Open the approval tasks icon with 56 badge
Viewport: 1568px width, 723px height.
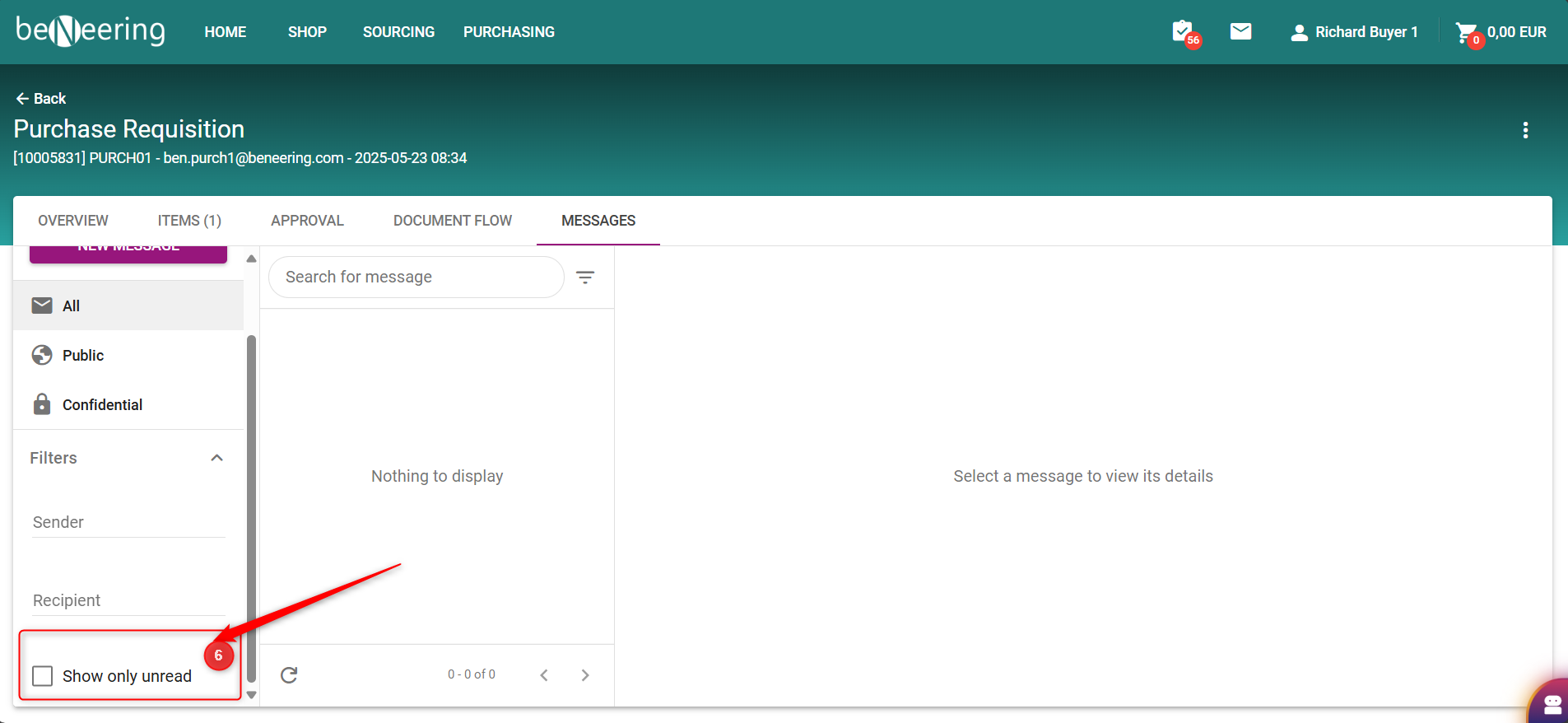[x=1184, y=32]
